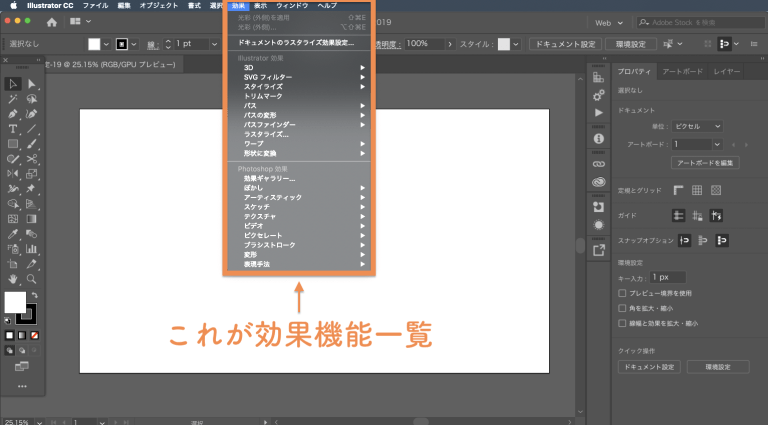Open the home screen icon
768x425 pixels.
52,22
